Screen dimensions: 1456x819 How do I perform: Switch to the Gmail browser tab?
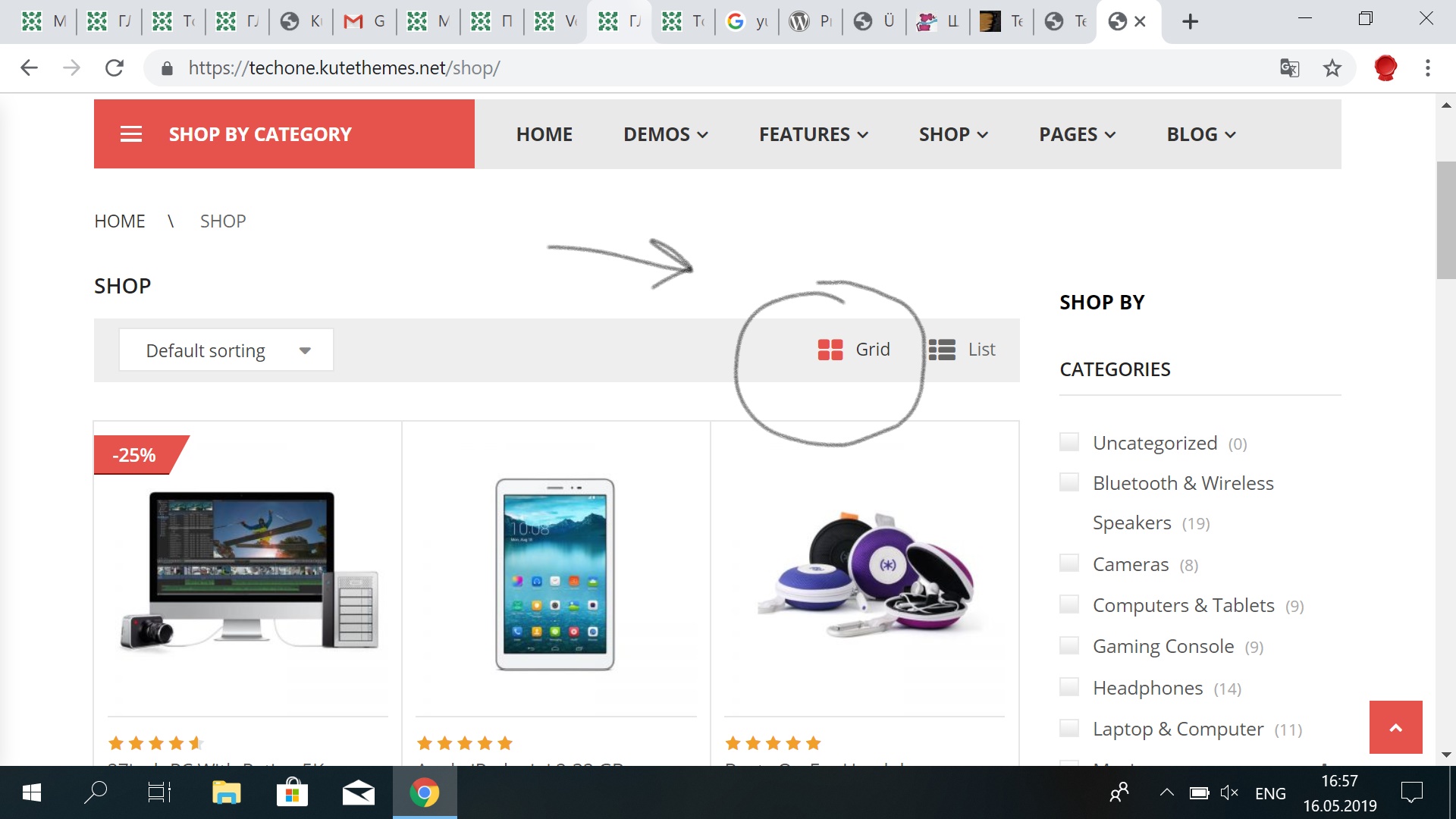click(365, 22)
